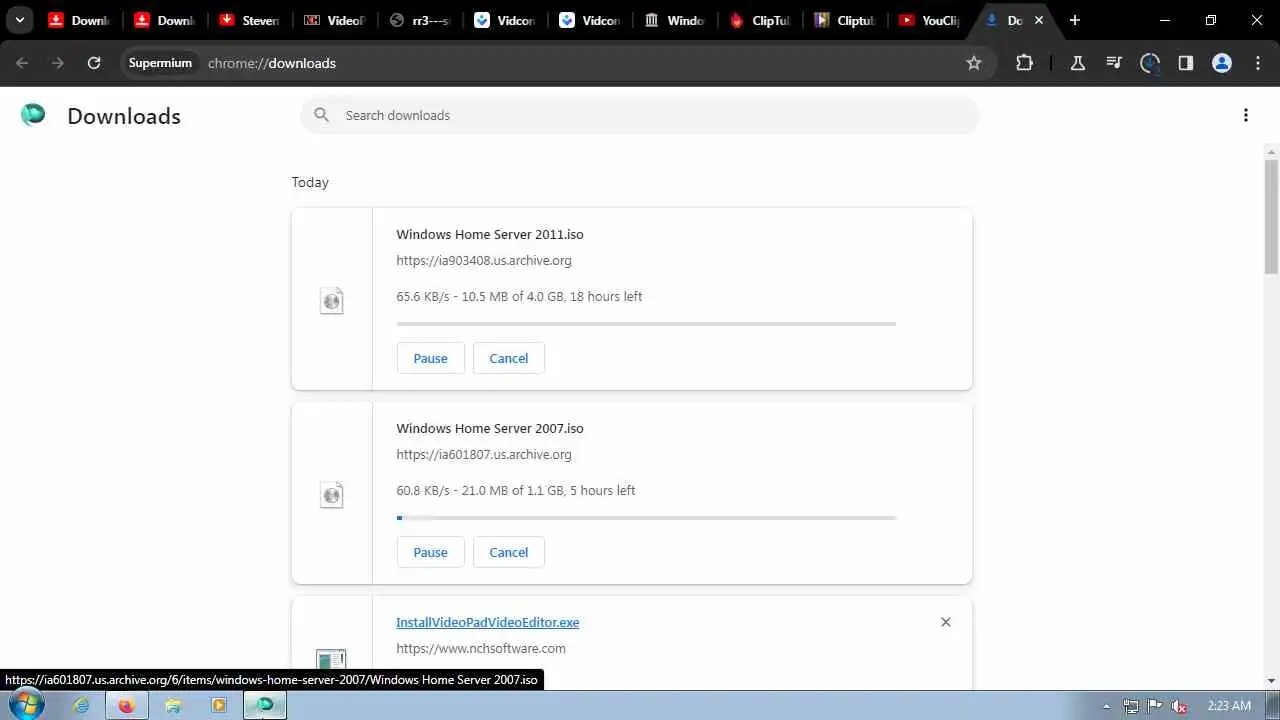Viewport: 1280px width, 720px height.
Task: Switch to the rr3---s tab
Action: tap(420, 20)
